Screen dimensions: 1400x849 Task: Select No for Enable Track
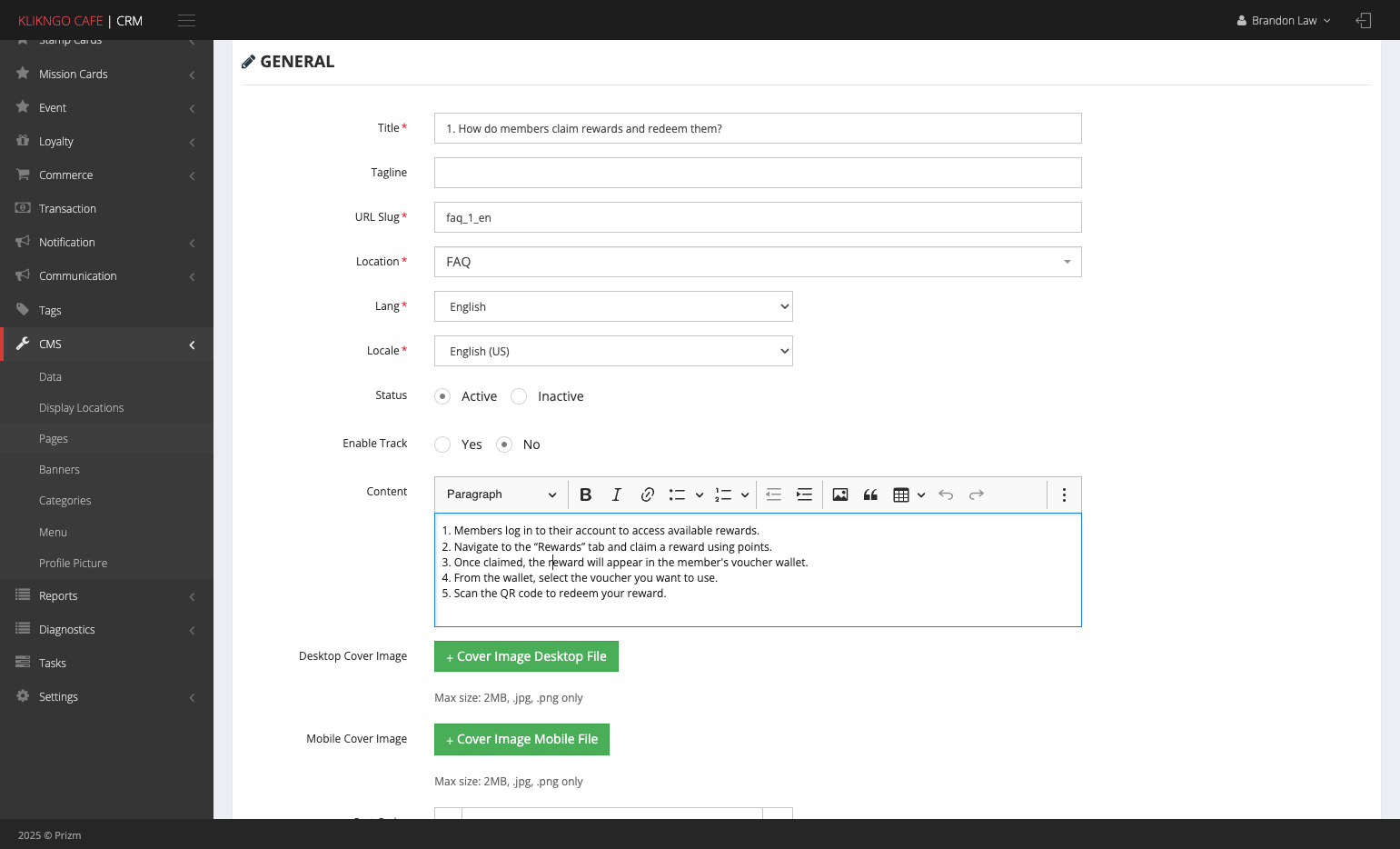coord(504,444)
